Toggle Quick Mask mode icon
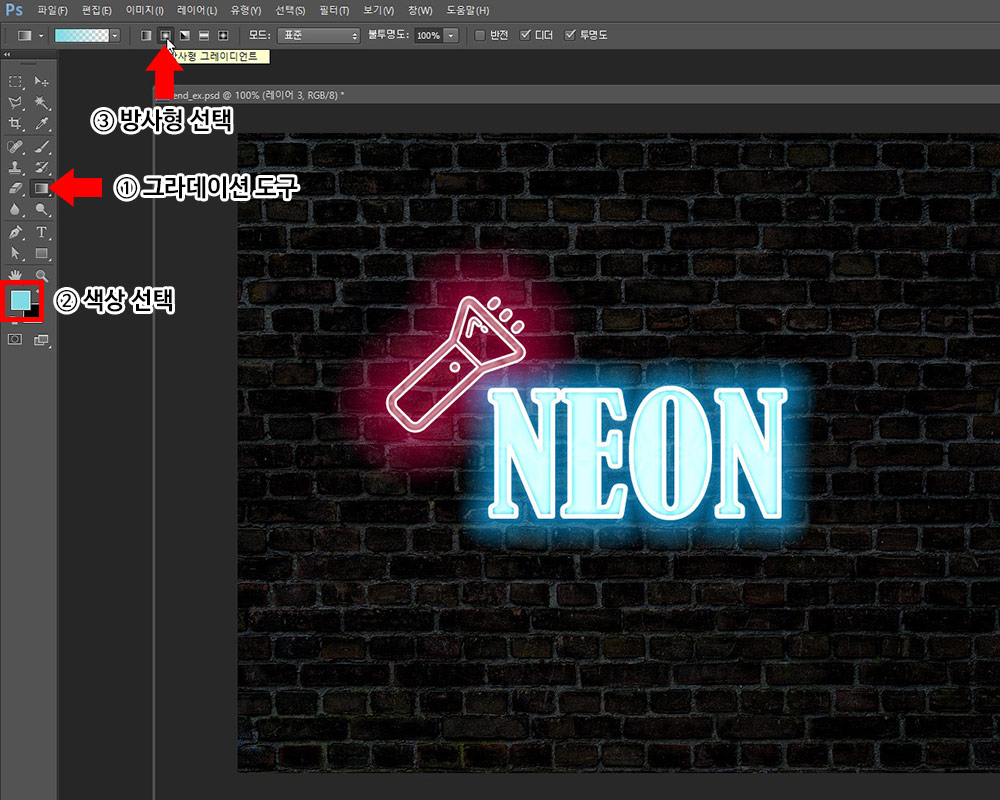 15,339
